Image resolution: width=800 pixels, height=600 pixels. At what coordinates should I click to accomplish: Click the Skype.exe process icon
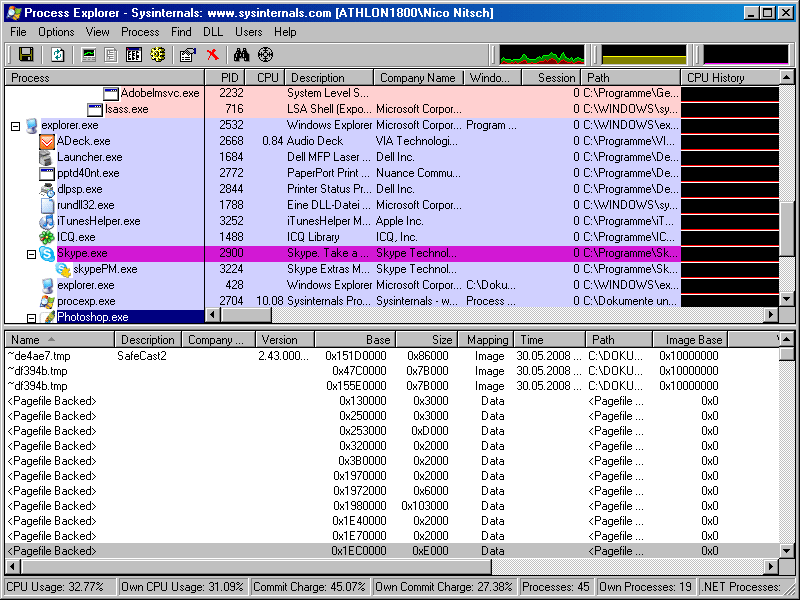tap(47, 253)
